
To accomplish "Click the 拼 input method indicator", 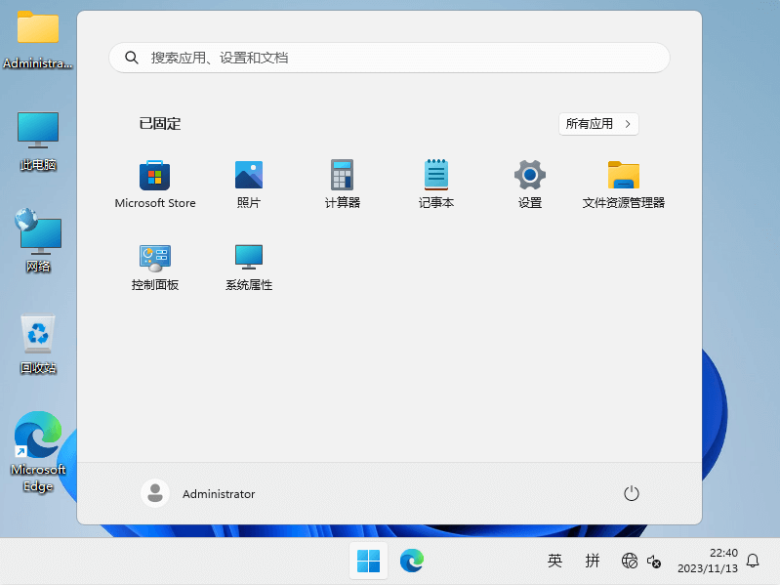I will [592, 561].
